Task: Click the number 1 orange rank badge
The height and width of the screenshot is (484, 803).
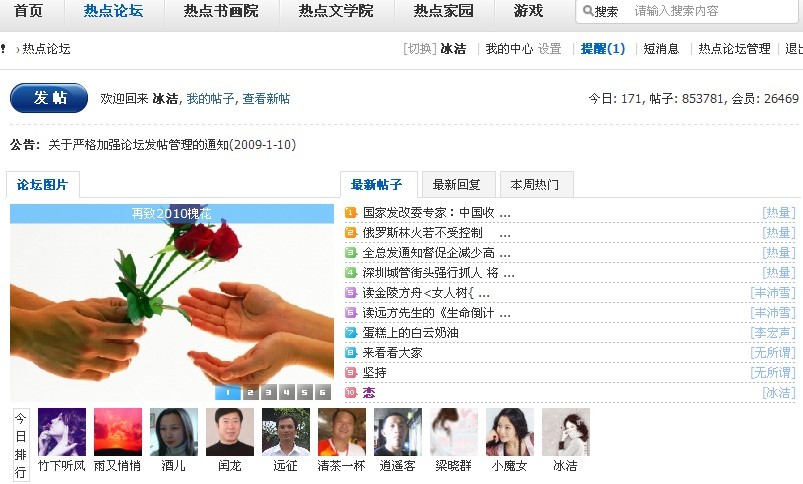Action: [350, 213]
